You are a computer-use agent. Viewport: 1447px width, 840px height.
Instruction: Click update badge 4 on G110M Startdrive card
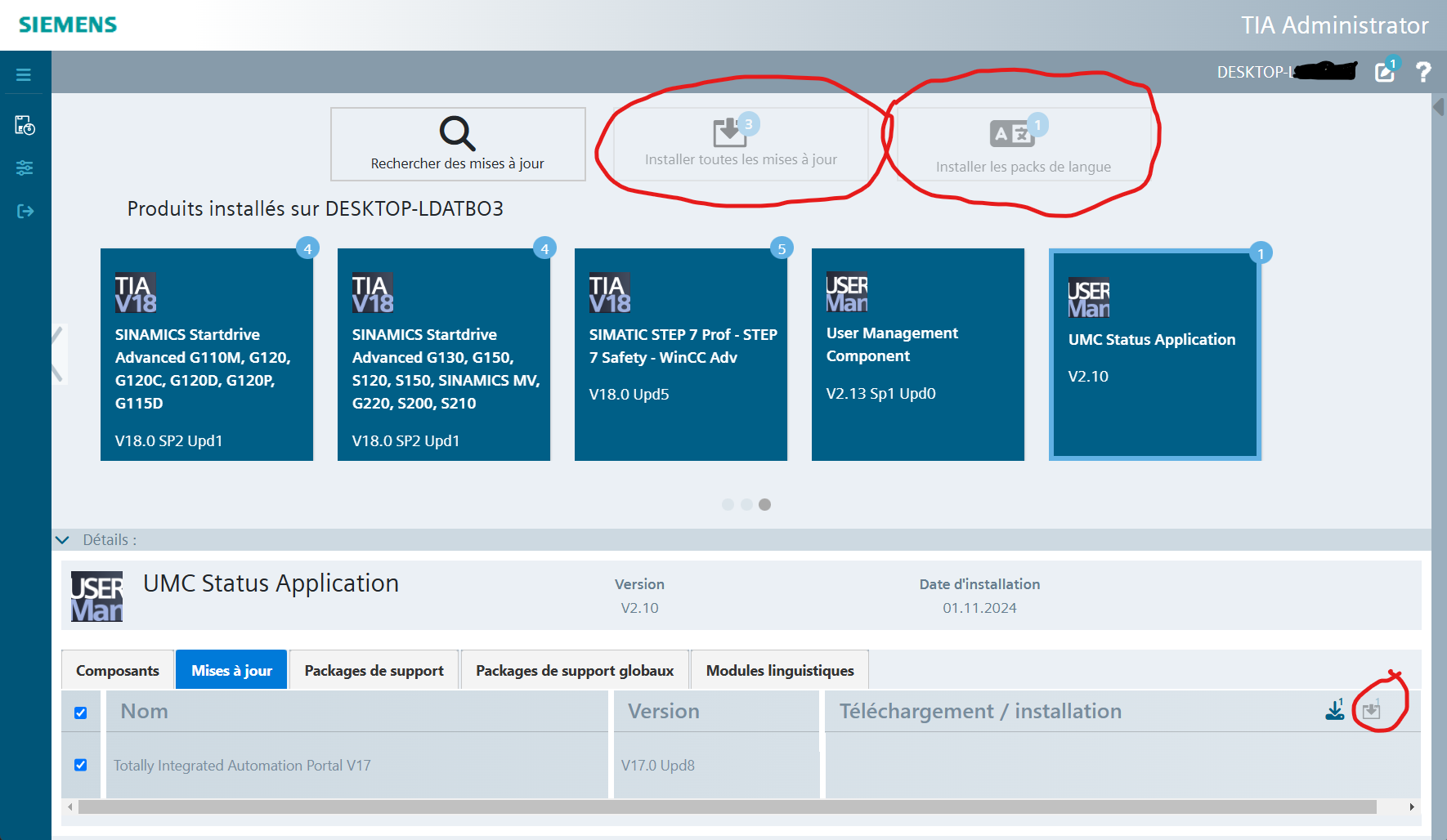pyautogui.click(x=307, y=248)
